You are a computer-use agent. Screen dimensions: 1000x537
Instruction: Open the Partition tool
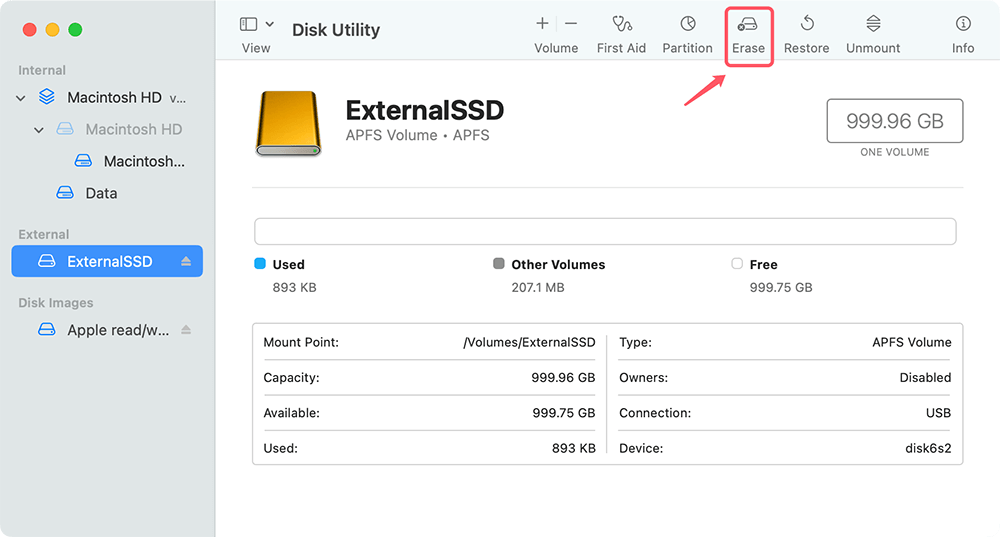tap(687, 36)
